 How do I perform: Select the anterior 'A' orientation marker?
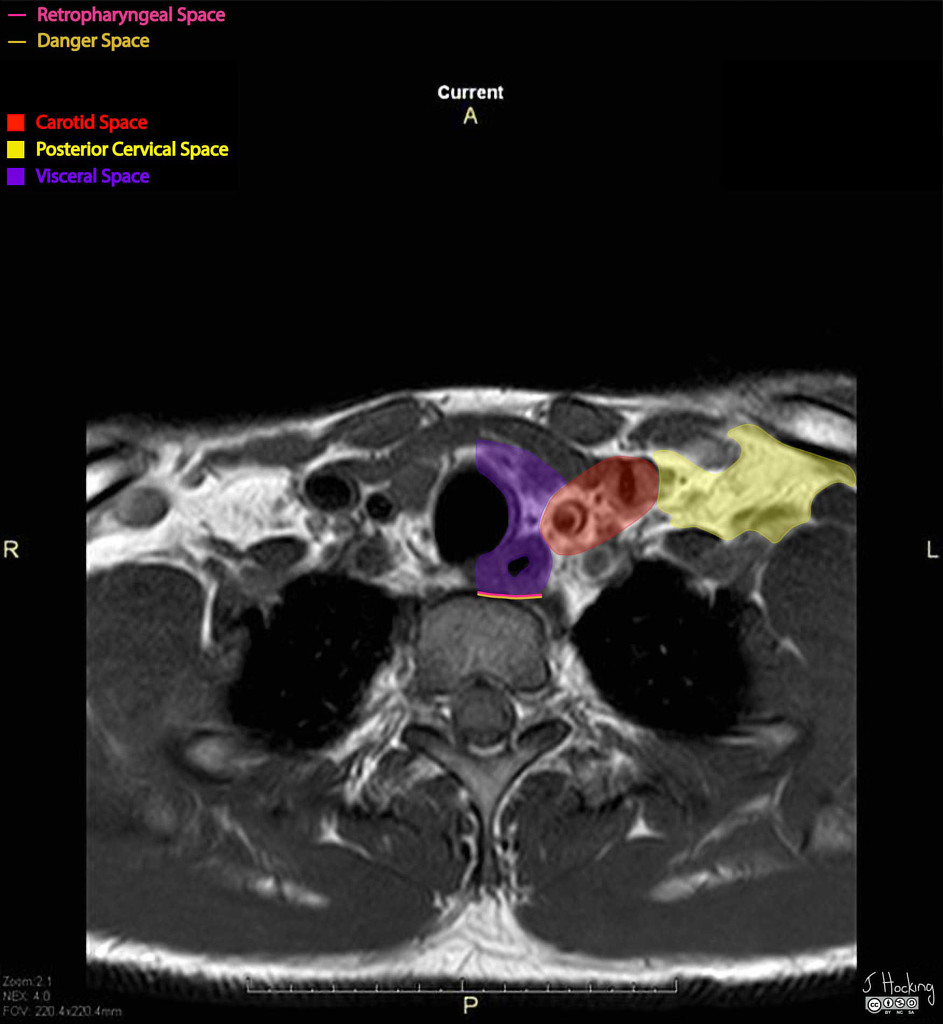(x=470, y=116)
